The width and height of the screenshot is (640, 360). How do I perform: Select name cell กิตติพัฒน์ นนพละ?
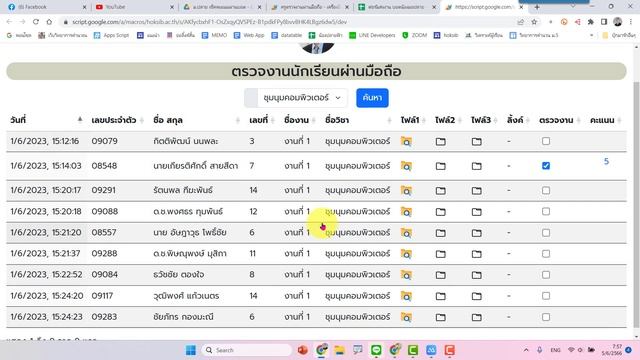pos(186,141)
